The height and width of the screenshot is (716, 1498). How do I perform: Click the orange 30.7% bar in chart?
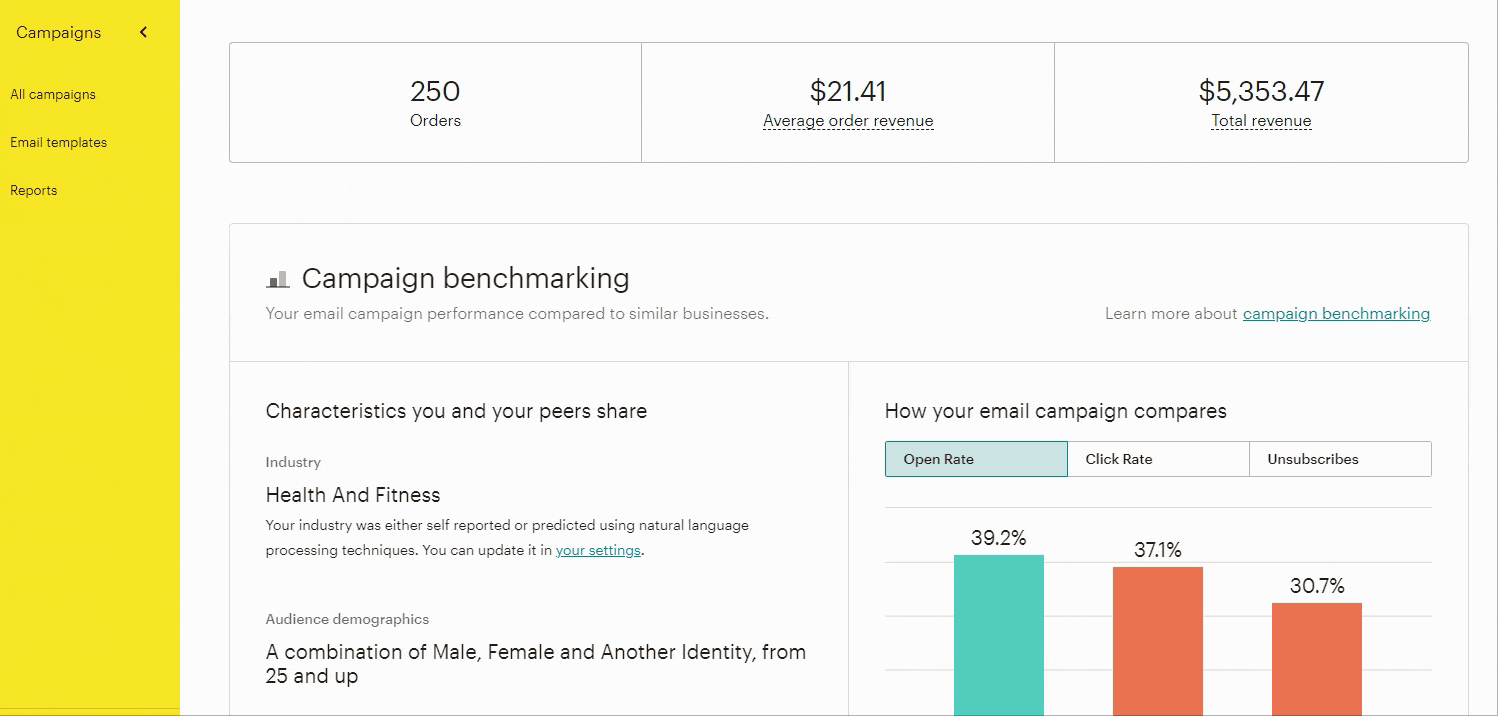point(1317,659)
